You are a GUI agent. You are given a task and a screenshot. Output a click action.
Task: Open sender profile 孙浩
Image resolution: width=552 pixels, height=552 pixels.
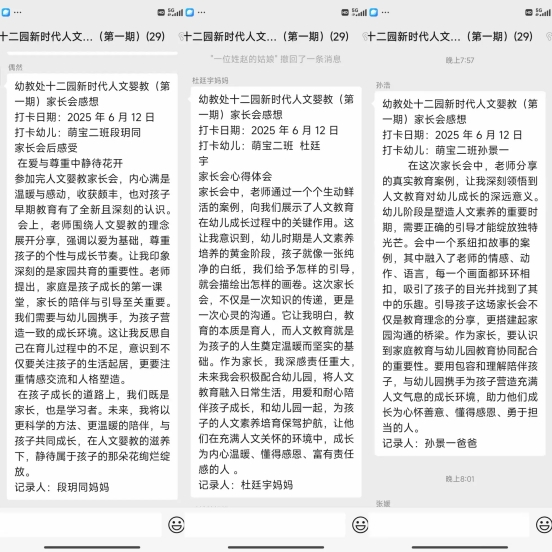point(383,85)
